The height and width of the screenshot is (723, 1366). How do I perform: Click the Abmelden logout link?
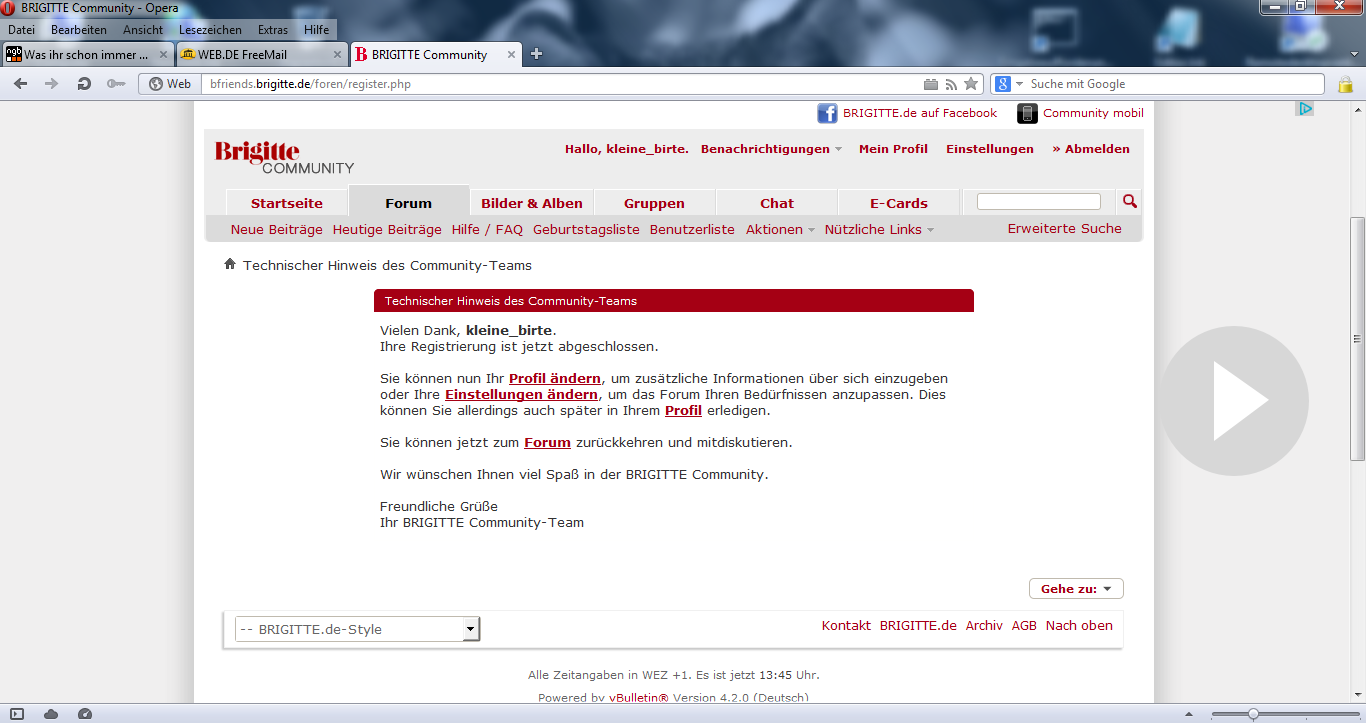(1091, 149)
